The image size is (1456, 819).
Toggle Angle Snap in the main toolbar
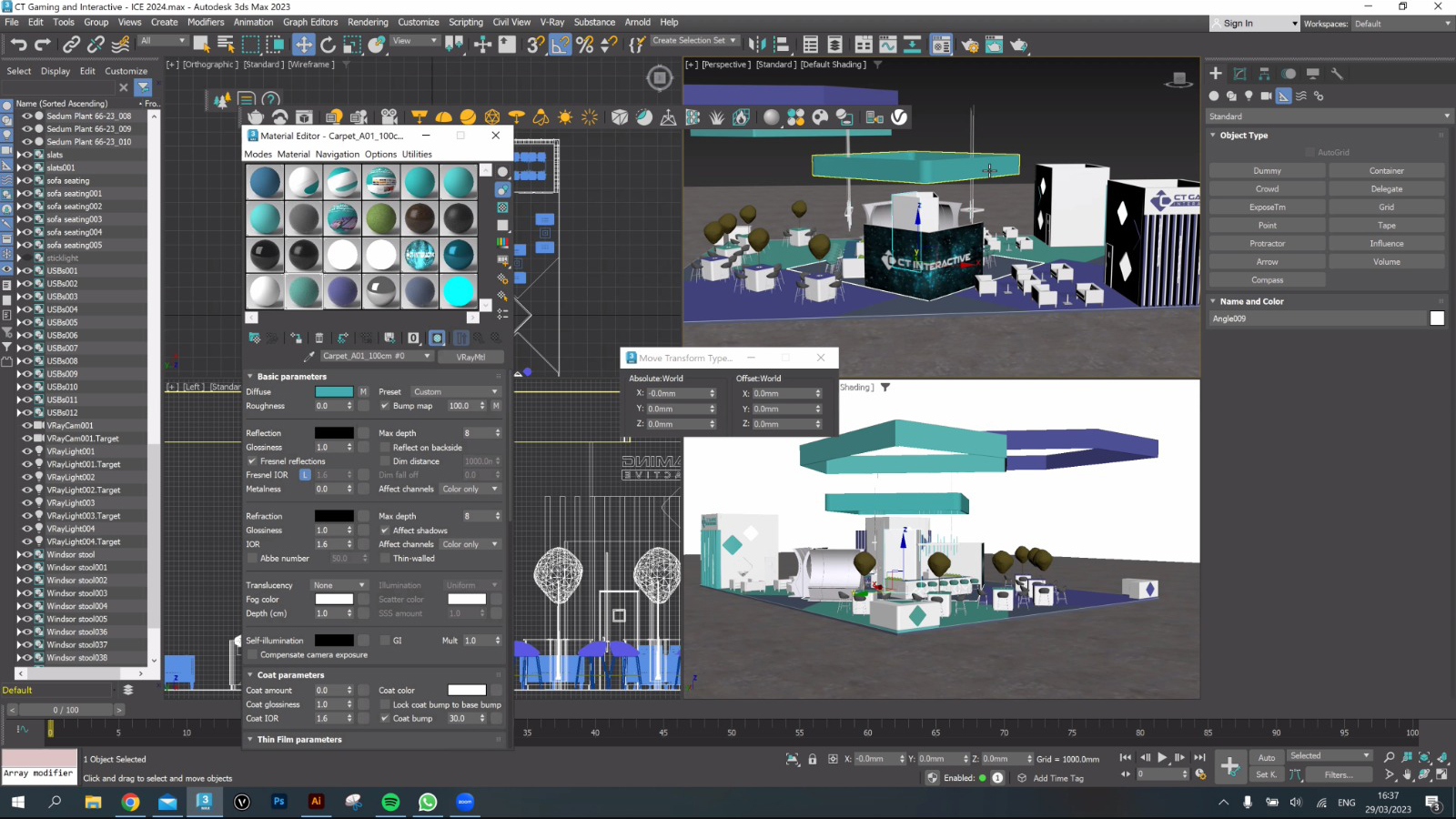point(561,44)
